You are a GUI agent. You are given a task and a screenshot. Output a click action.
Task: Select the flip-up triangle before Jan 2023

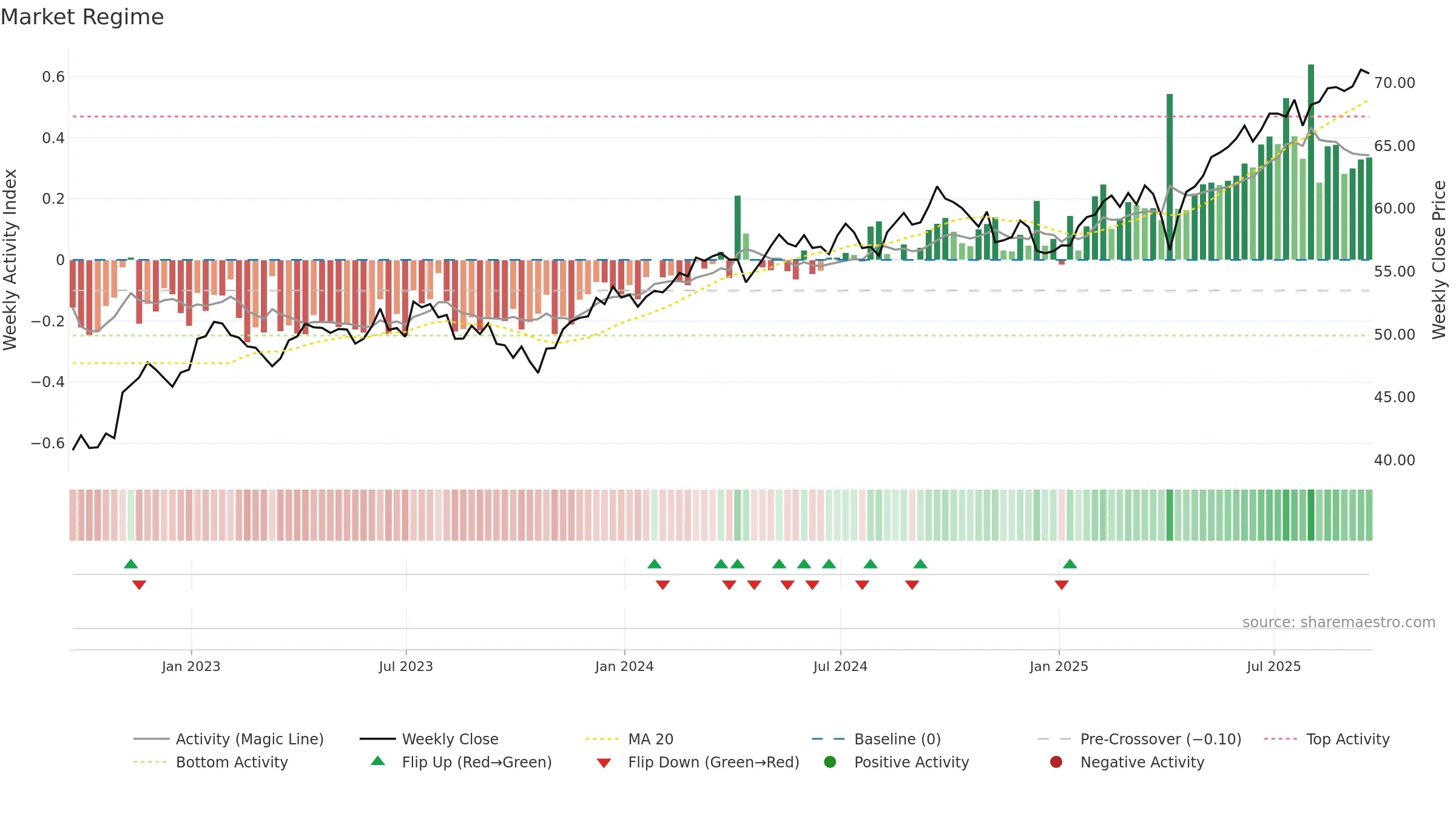(131, 564)
